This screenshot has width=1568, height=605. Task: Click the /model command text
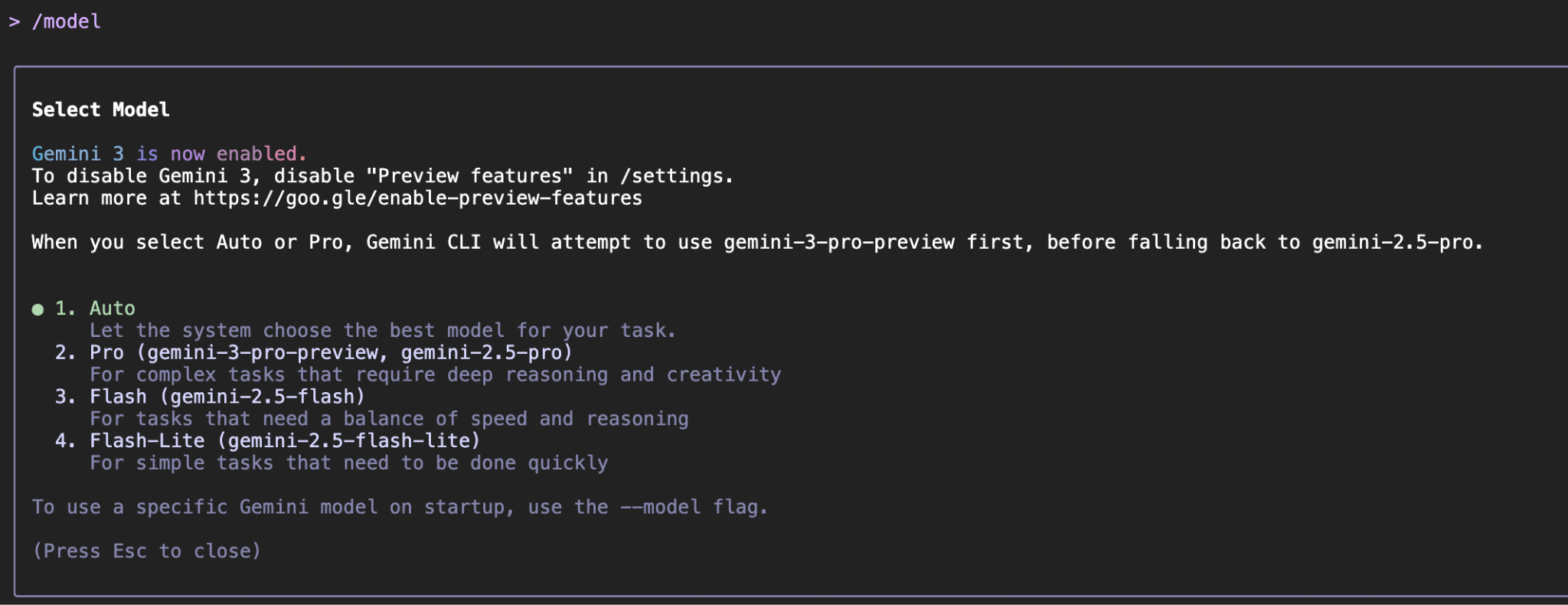coord(67,21)
